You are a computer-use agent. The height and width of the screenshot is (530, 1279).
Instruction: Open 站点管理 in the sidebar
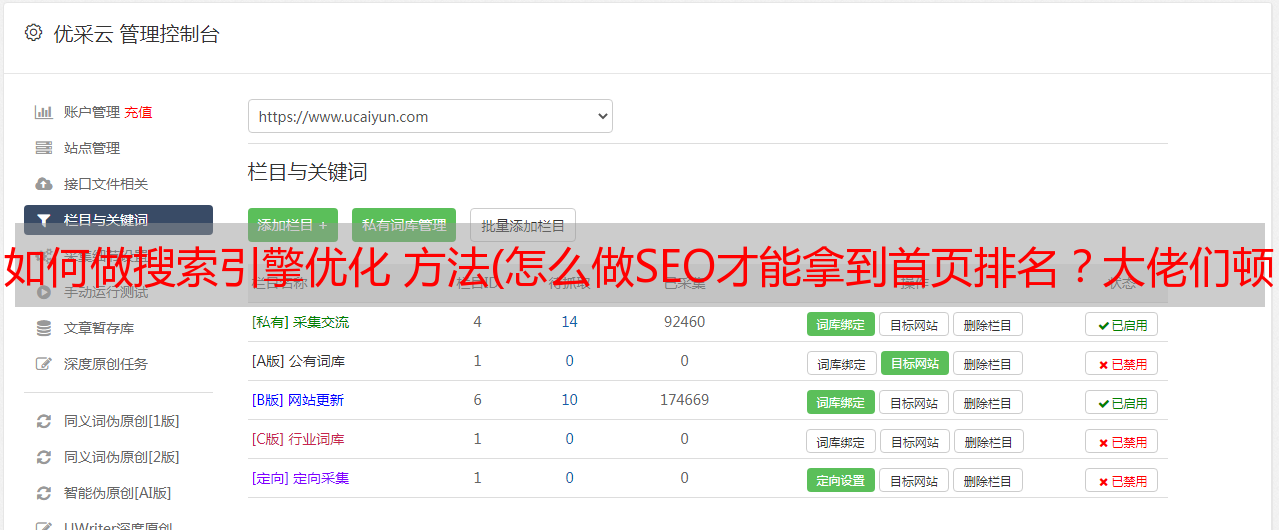92,148
